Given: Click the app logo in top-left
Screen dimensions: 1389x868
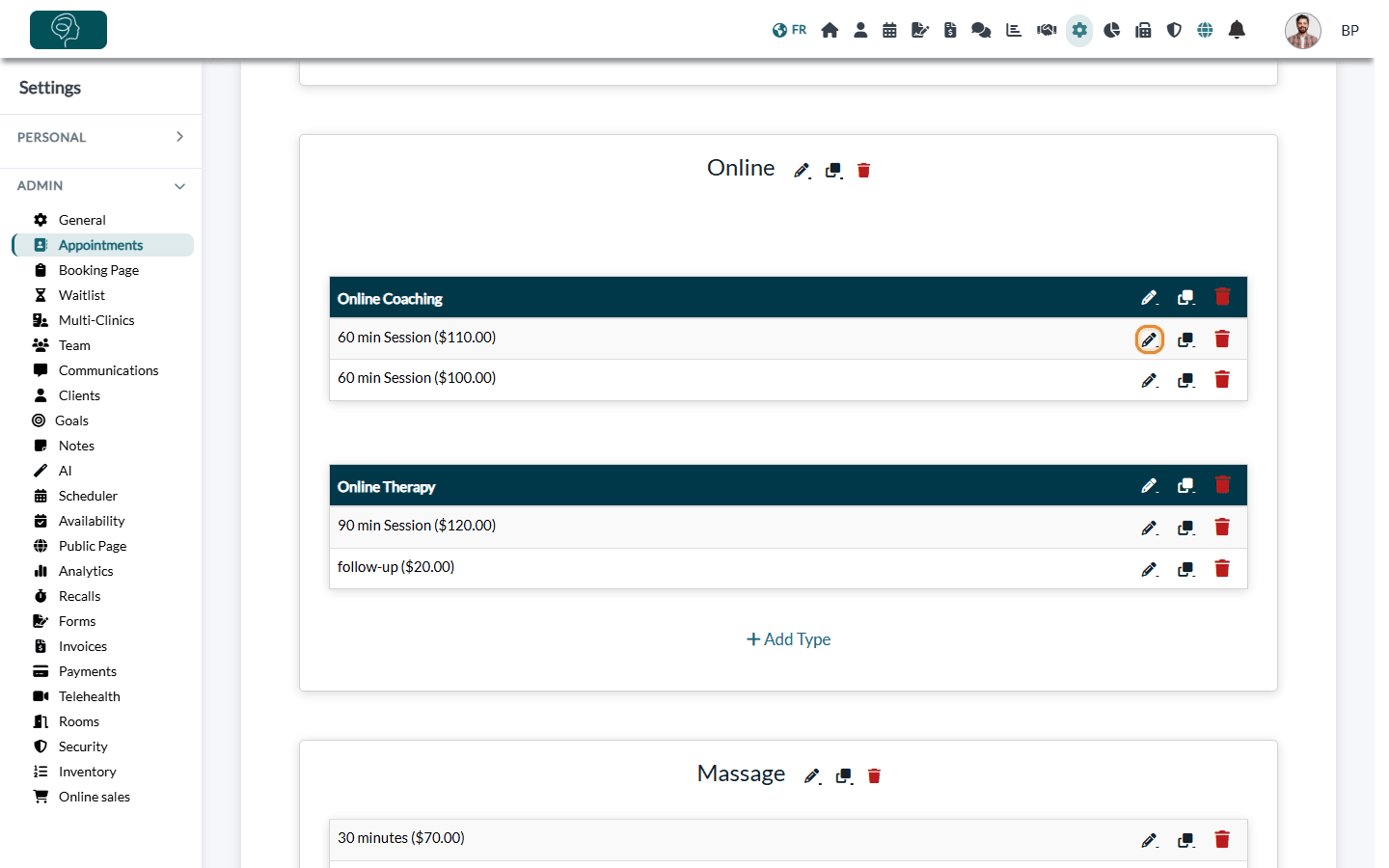Looking at the screenshot, I should point(68,30).
